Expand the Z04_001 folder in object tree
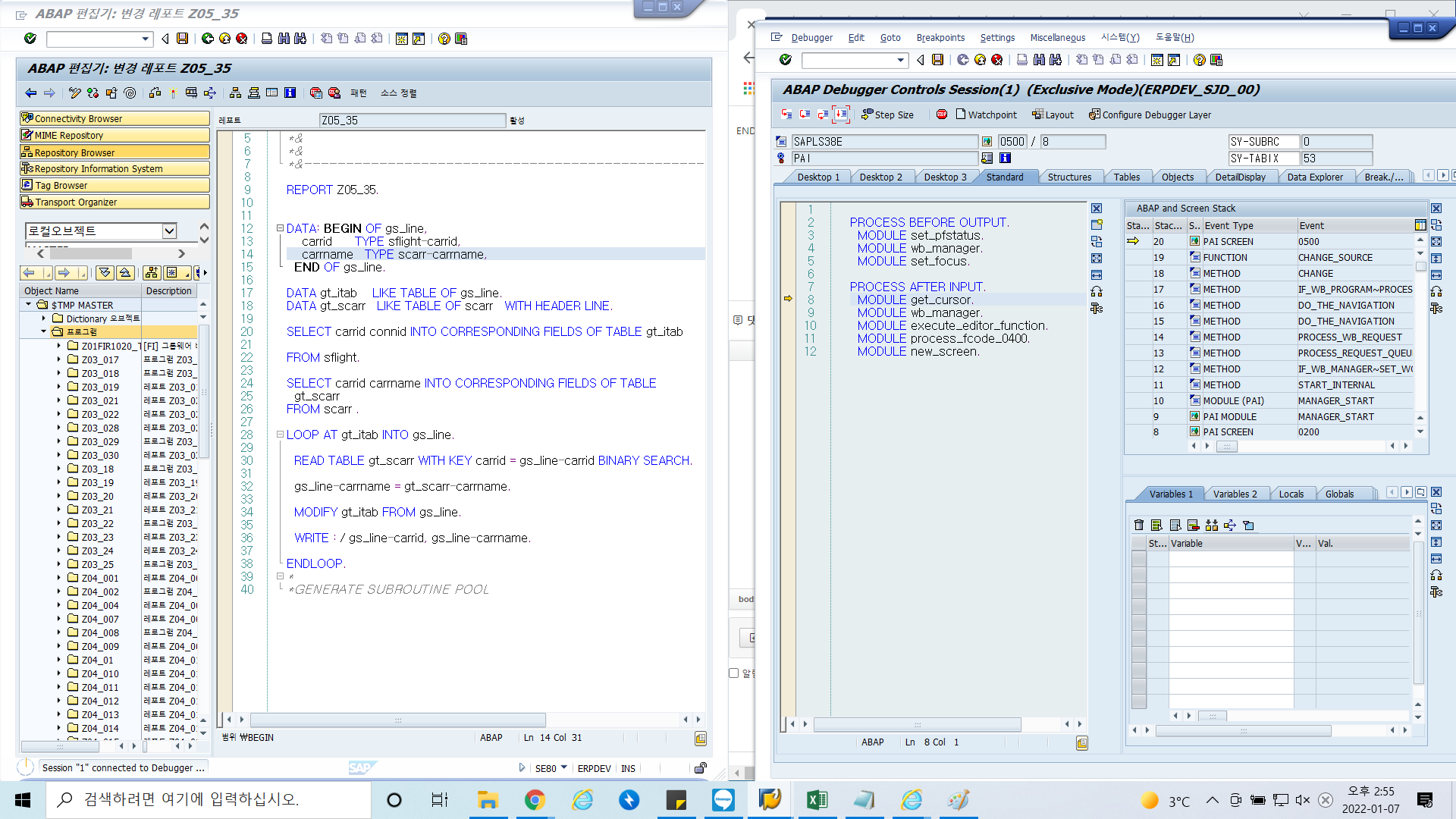 (x=59, y=578)
